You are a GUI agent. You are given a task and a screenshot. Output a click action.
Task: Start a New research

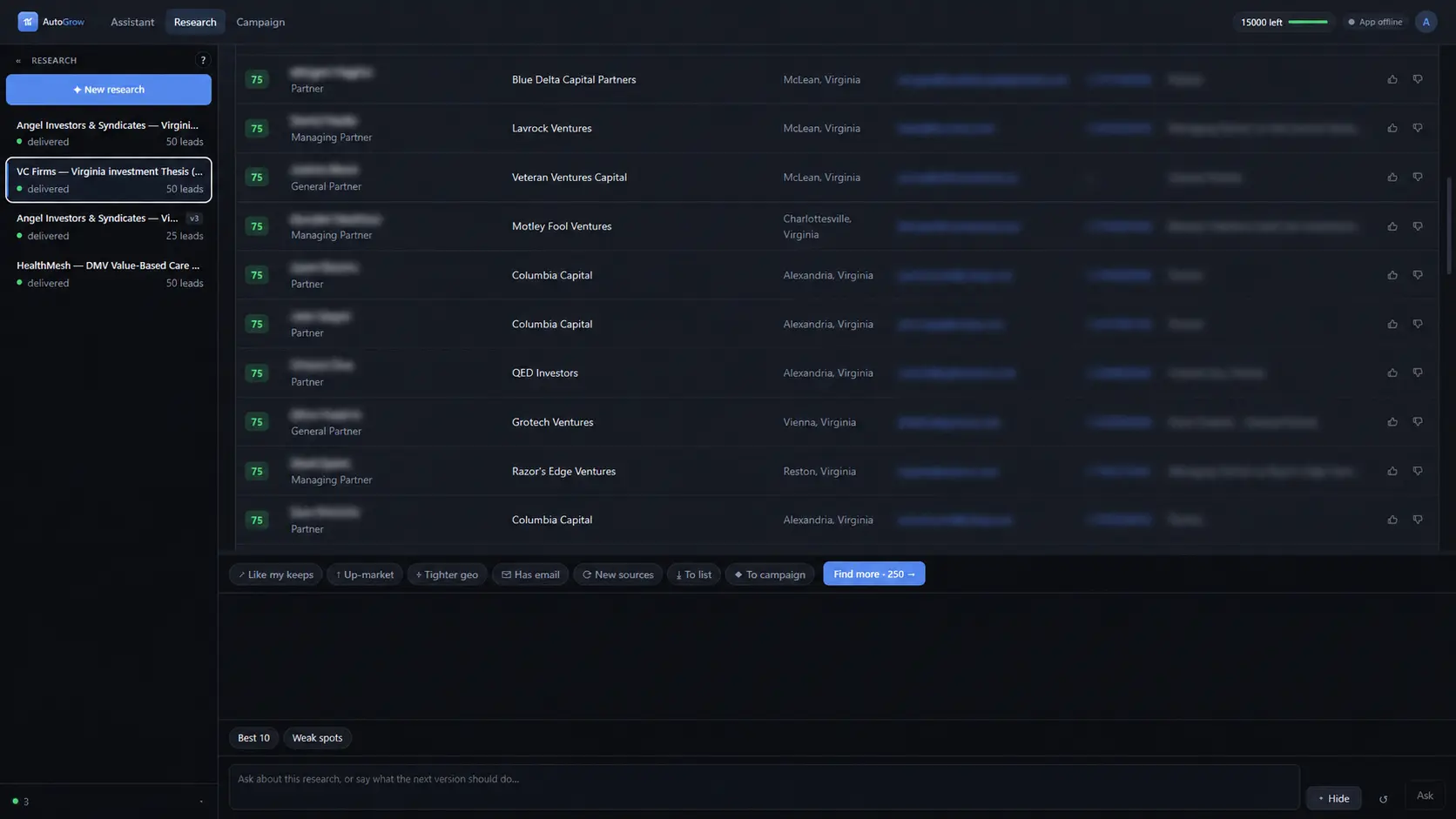[x=109, y=90]
